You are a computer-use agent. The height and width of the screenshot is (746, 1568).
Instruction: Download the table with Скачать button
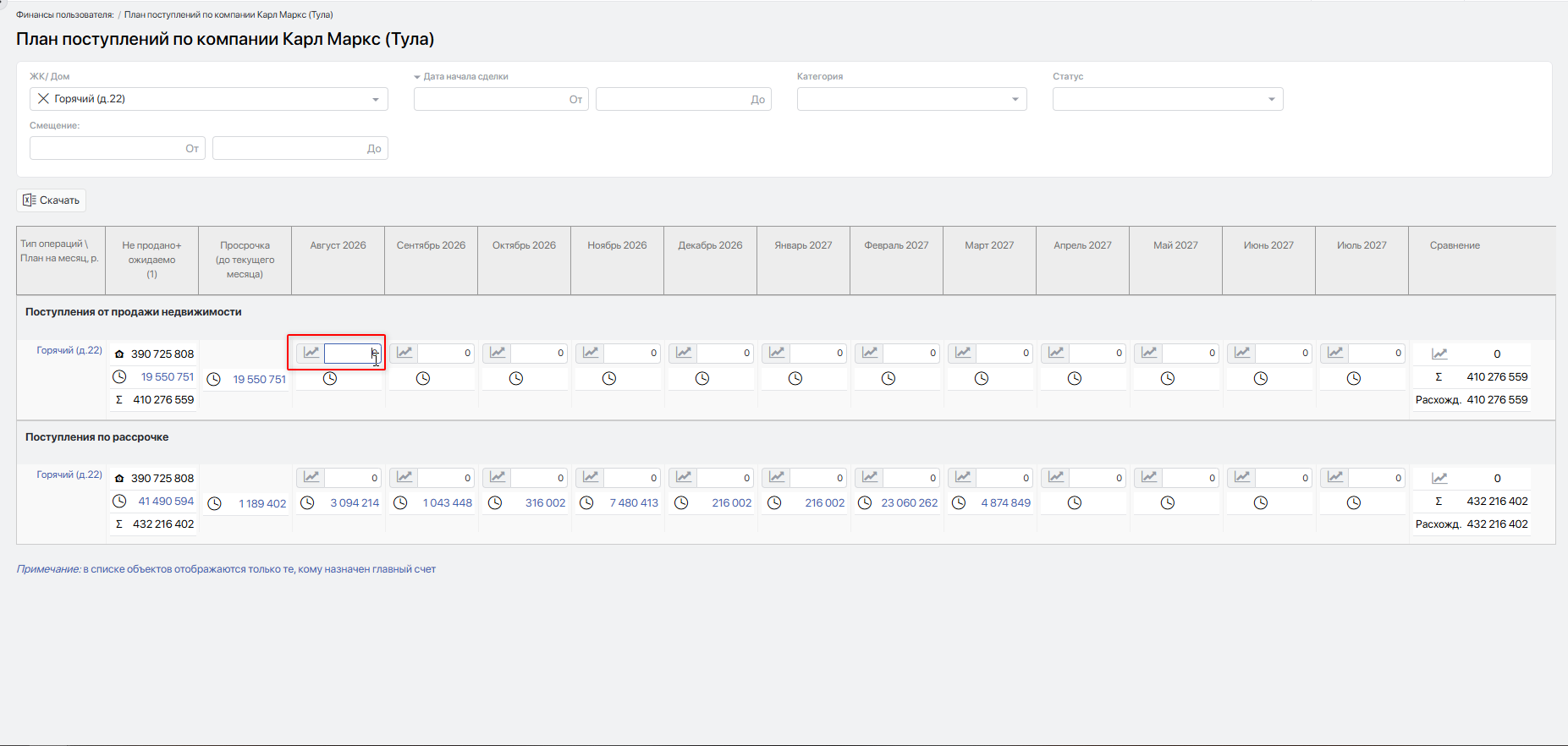click(51, 200)
